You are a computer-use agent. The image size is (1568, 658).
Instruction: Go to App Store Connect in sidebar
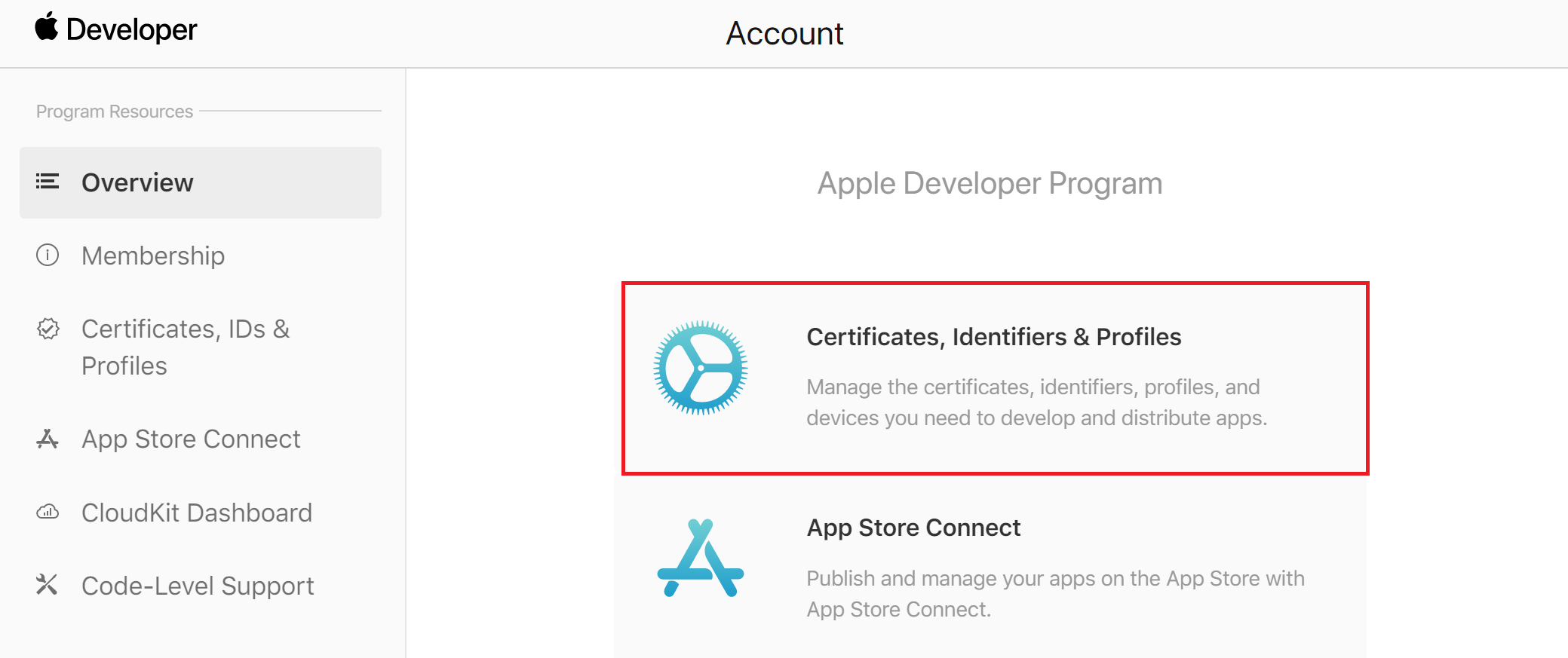(191, 439)
